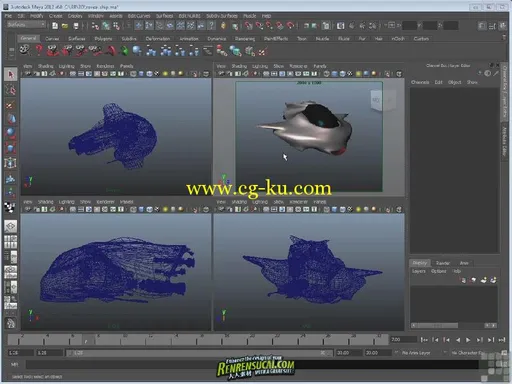Open Panels menu in top-left viewport
The image size is (512, 384).
click(126, 66)
